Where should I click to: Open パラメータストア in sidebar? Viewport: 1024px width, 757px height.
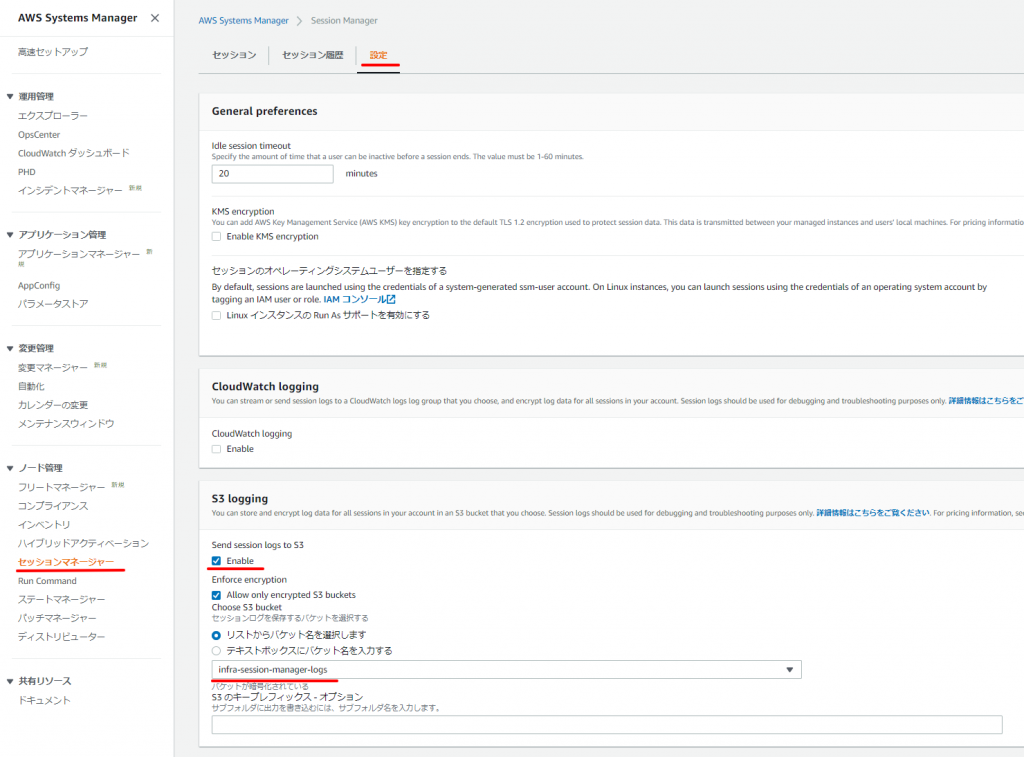point(53,304)
